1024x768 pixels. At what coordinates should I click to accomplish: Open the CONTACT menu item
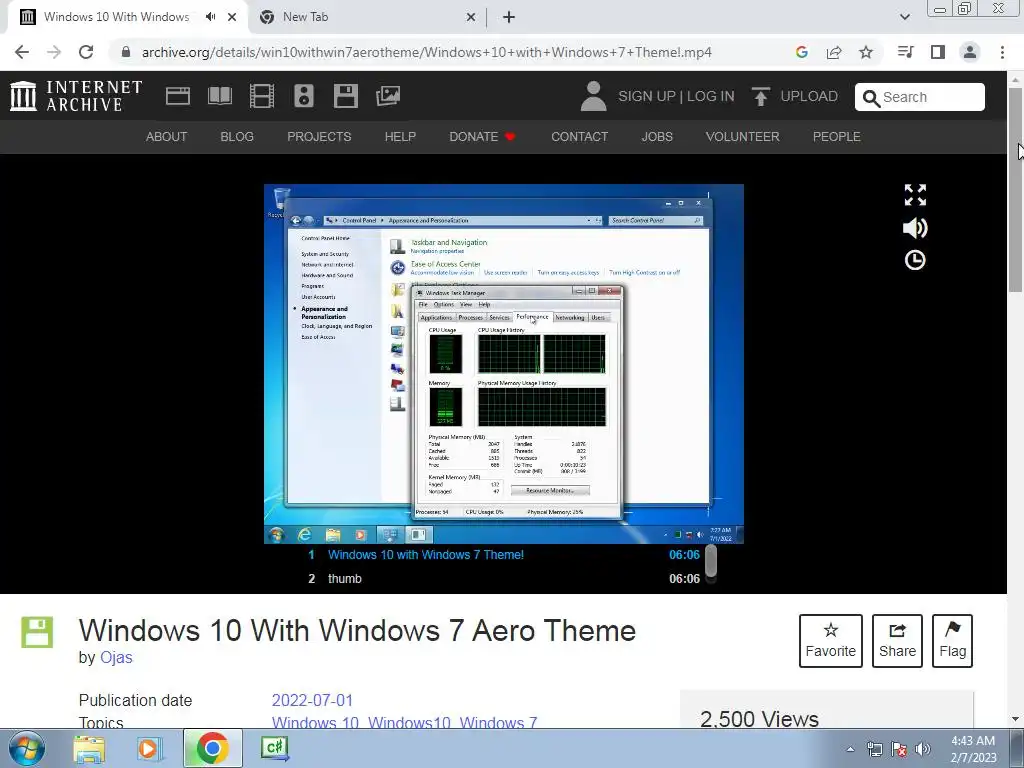(579, 136)
